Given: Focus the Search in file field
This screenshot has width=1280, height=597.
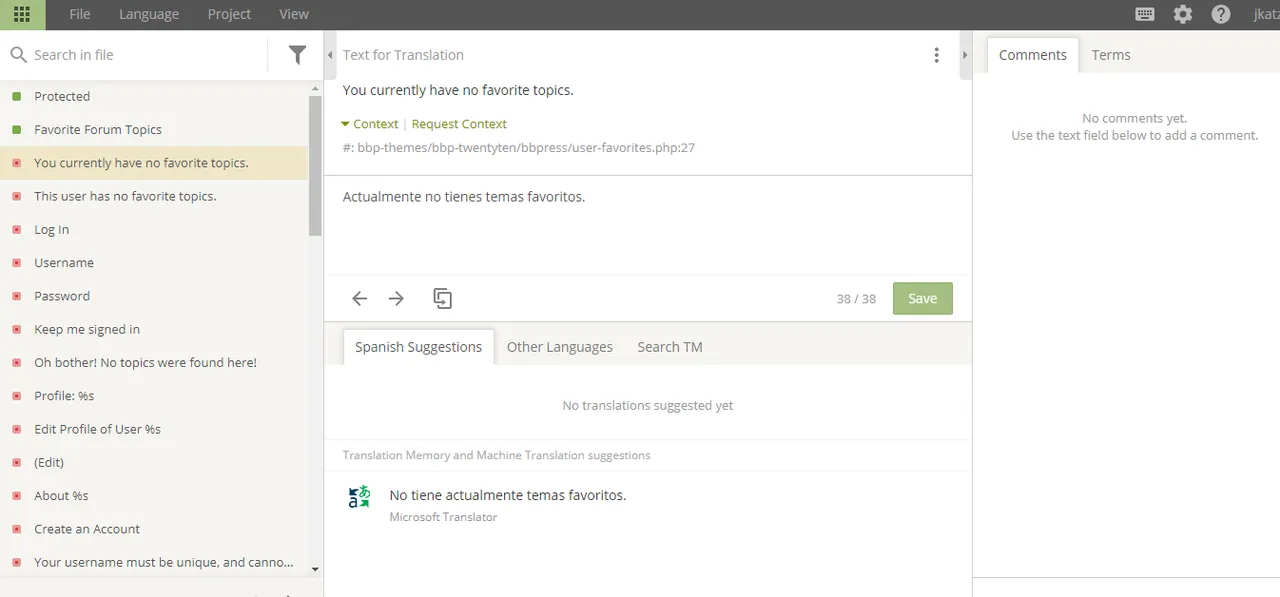Looking at the screenshot, I should tap(147, 55).
